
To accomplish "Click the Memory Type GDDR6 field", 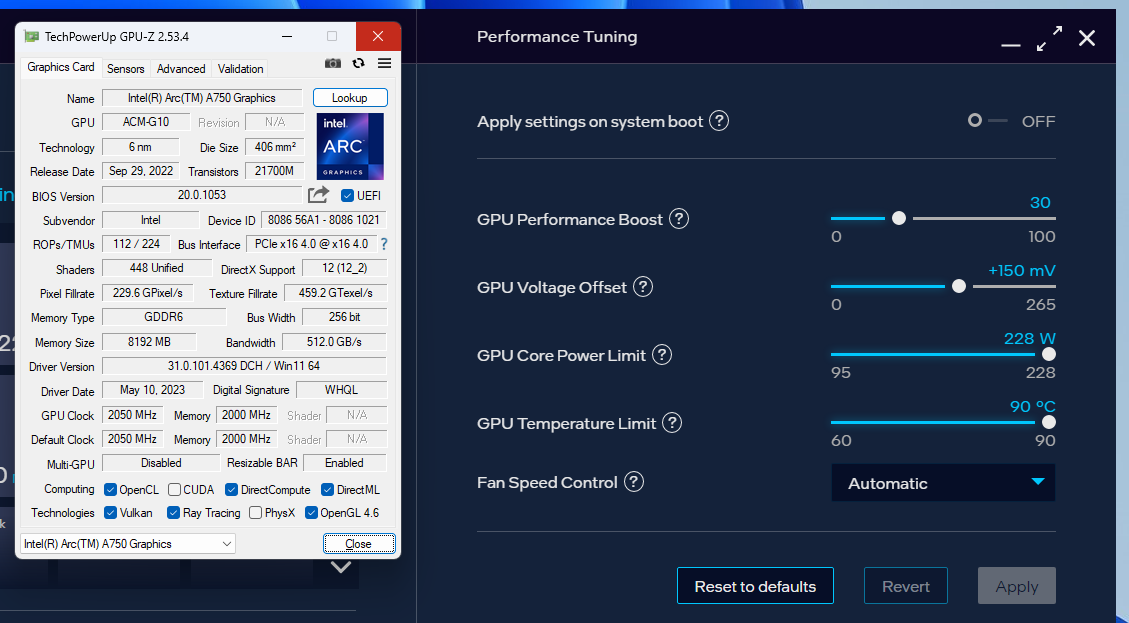I will pos(164,317).
